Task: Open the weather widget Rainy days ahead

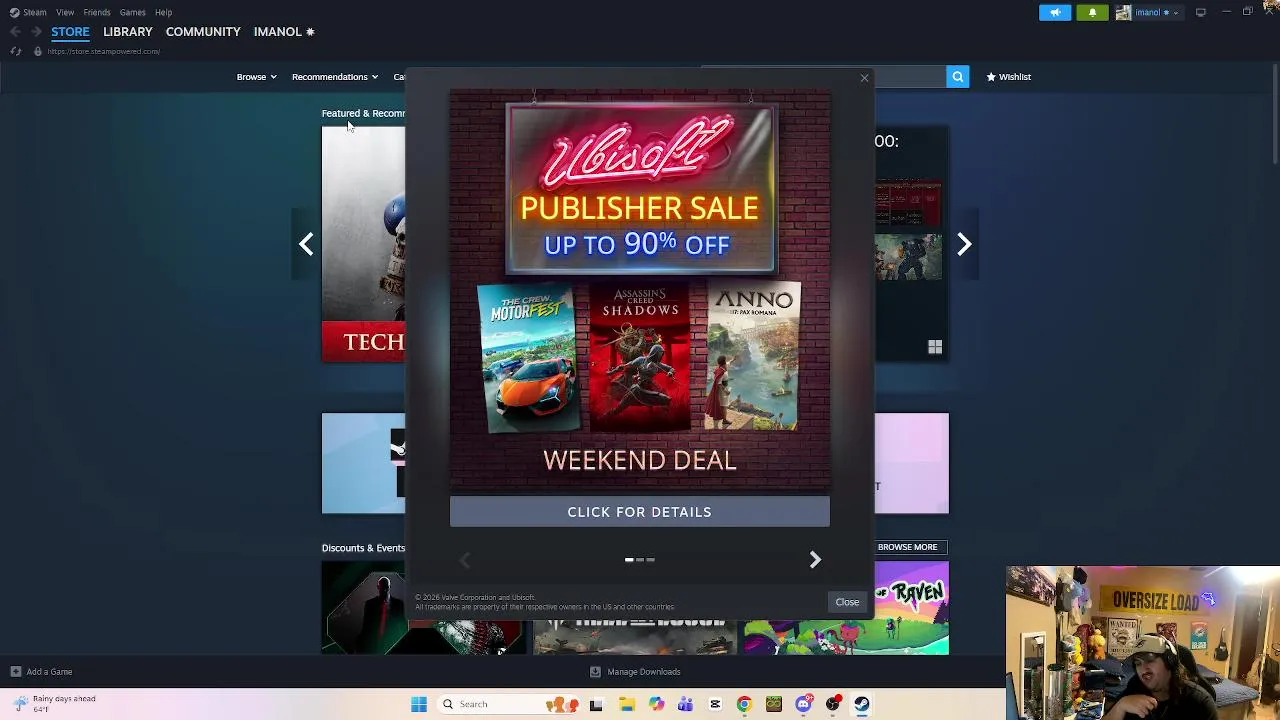Action: tap(52, 704)
